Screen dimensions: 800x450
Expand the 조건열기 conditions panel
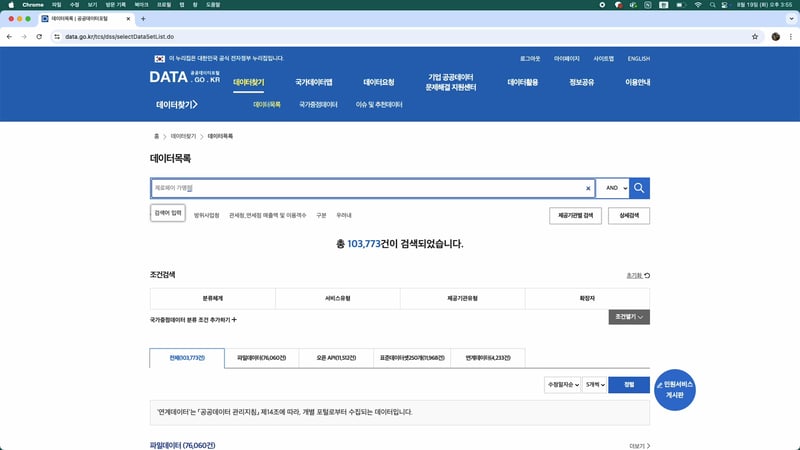point(629,317)
